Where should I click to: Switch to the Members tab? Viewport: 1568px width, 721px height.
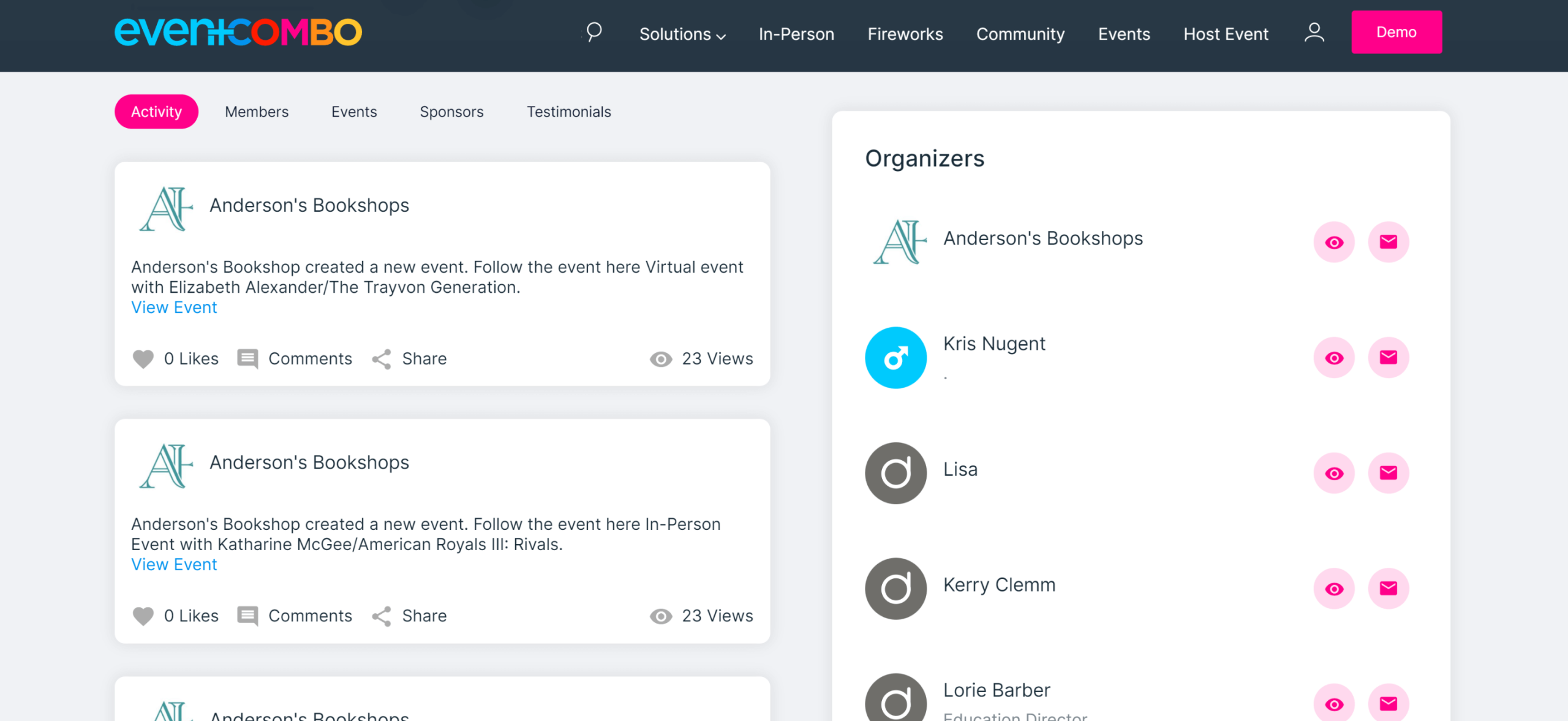[x=256, y=111]
